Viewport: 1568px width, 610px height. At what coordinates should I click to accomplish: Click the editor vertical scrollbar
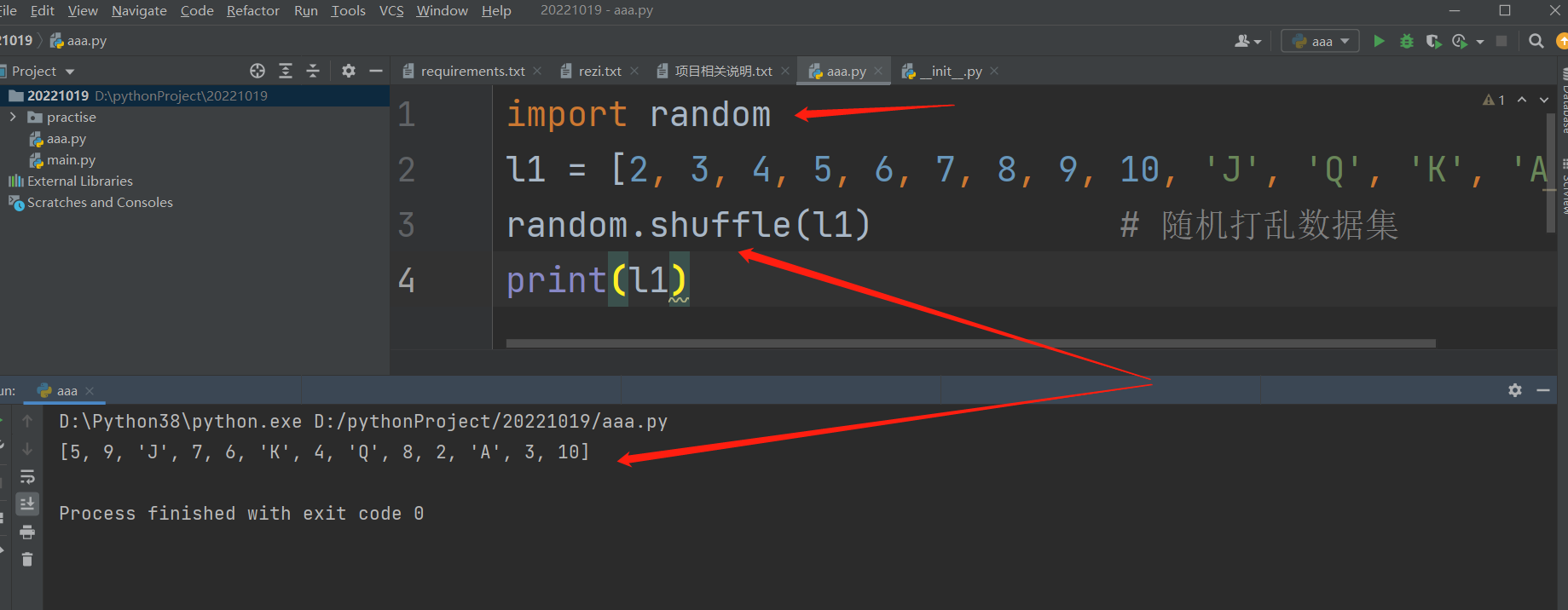pyautogui.click(x=1551, y=173)
